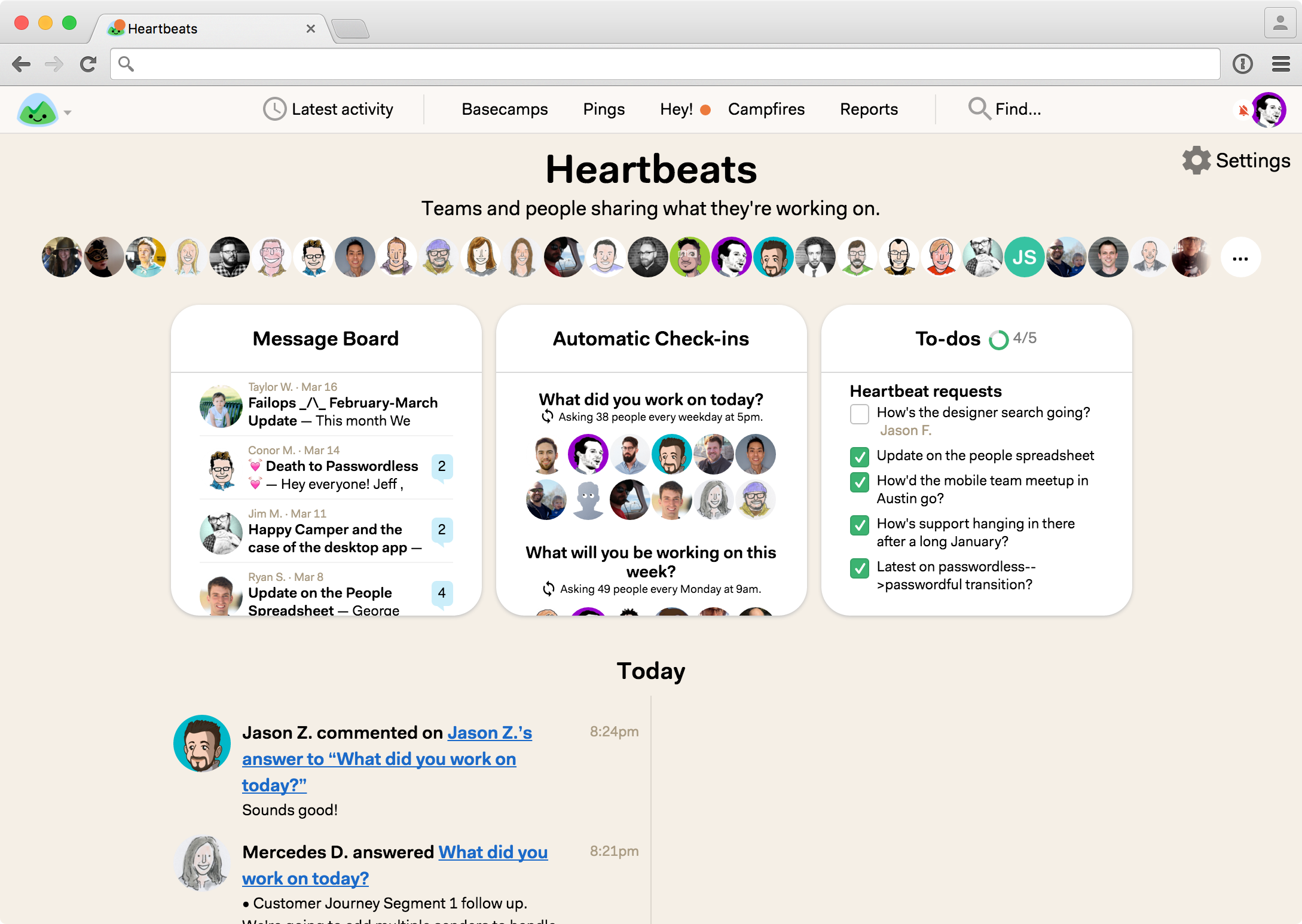This screenshot has height=924, width=1302.
Task: Open Failops February-March Update message
Action: (x=343, y=412)
